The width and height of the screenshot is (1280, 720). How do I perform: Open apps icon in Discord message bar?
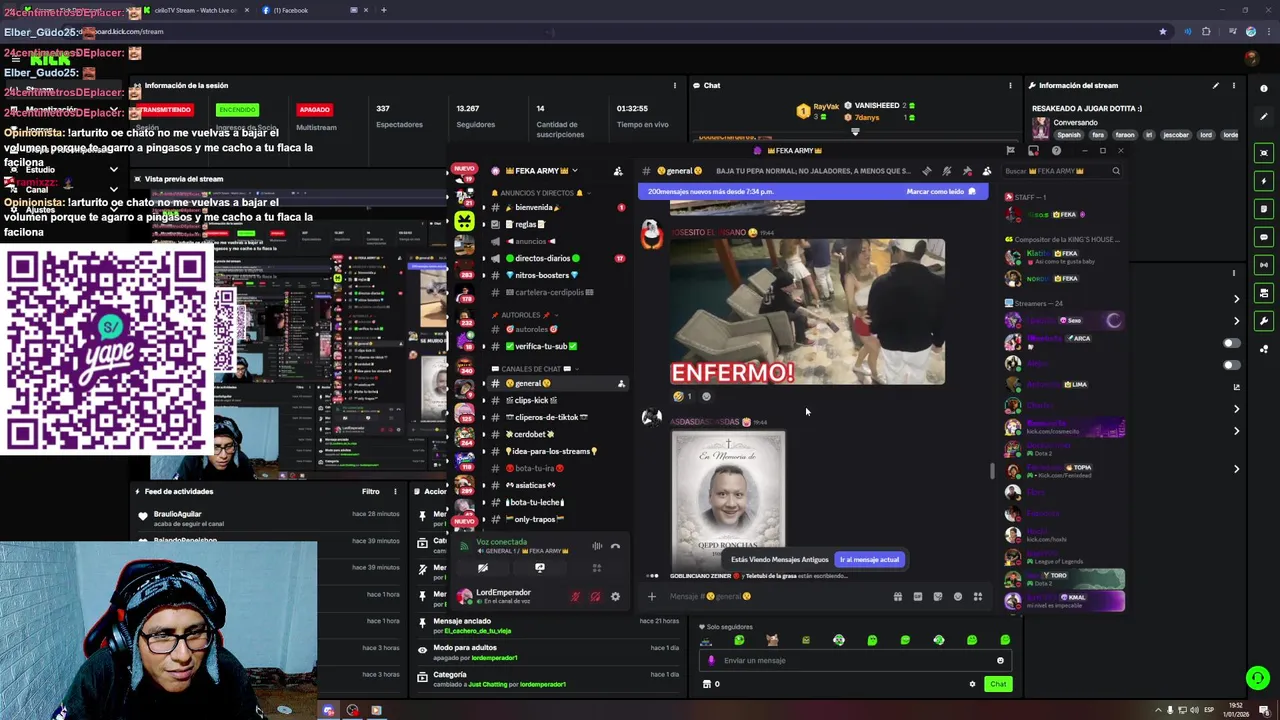click(x=977, y=597)
